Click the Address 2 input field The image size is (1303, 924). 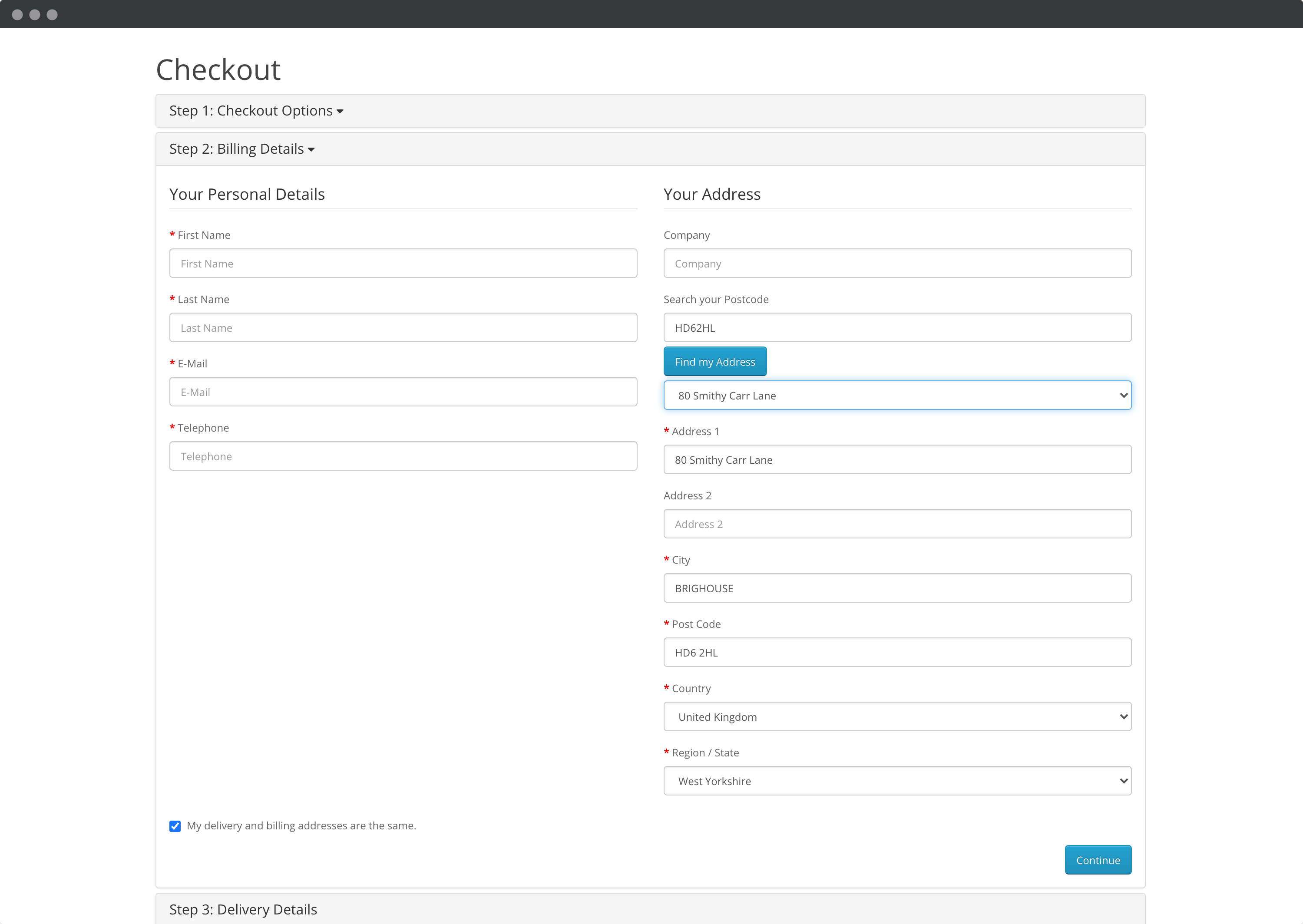897,524
